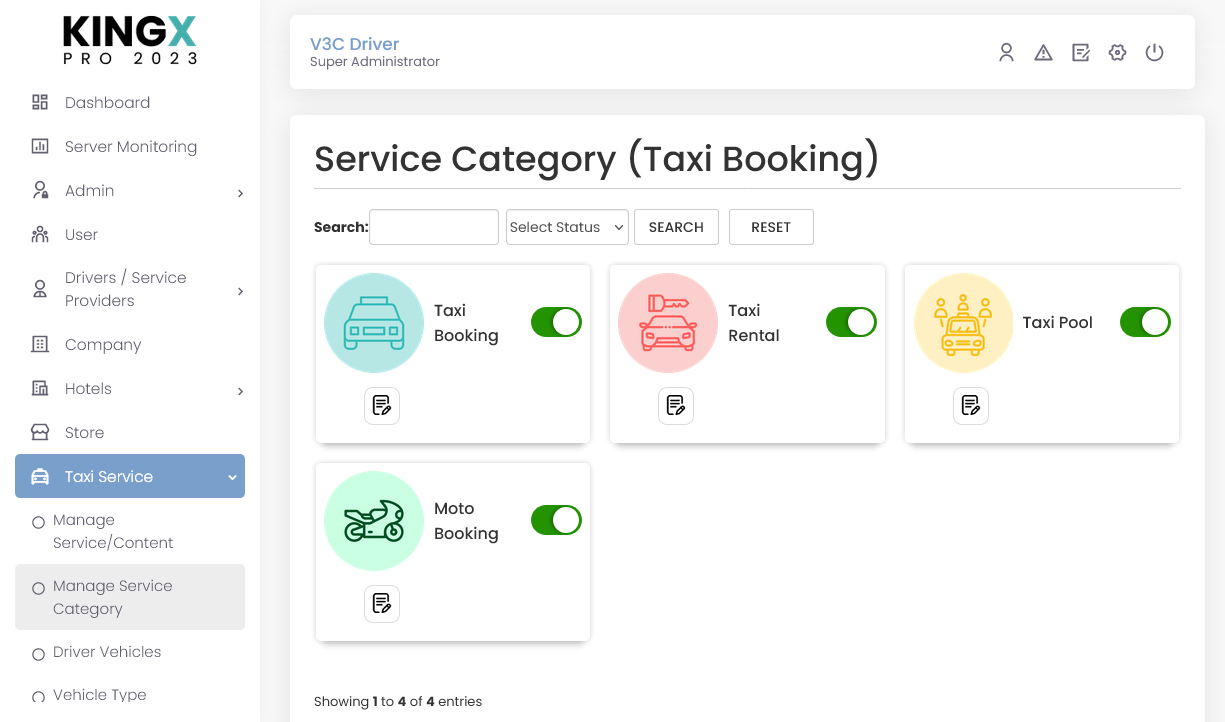
Task: Click the KingX Pro 2023 logo
Action: pos(130,41)
